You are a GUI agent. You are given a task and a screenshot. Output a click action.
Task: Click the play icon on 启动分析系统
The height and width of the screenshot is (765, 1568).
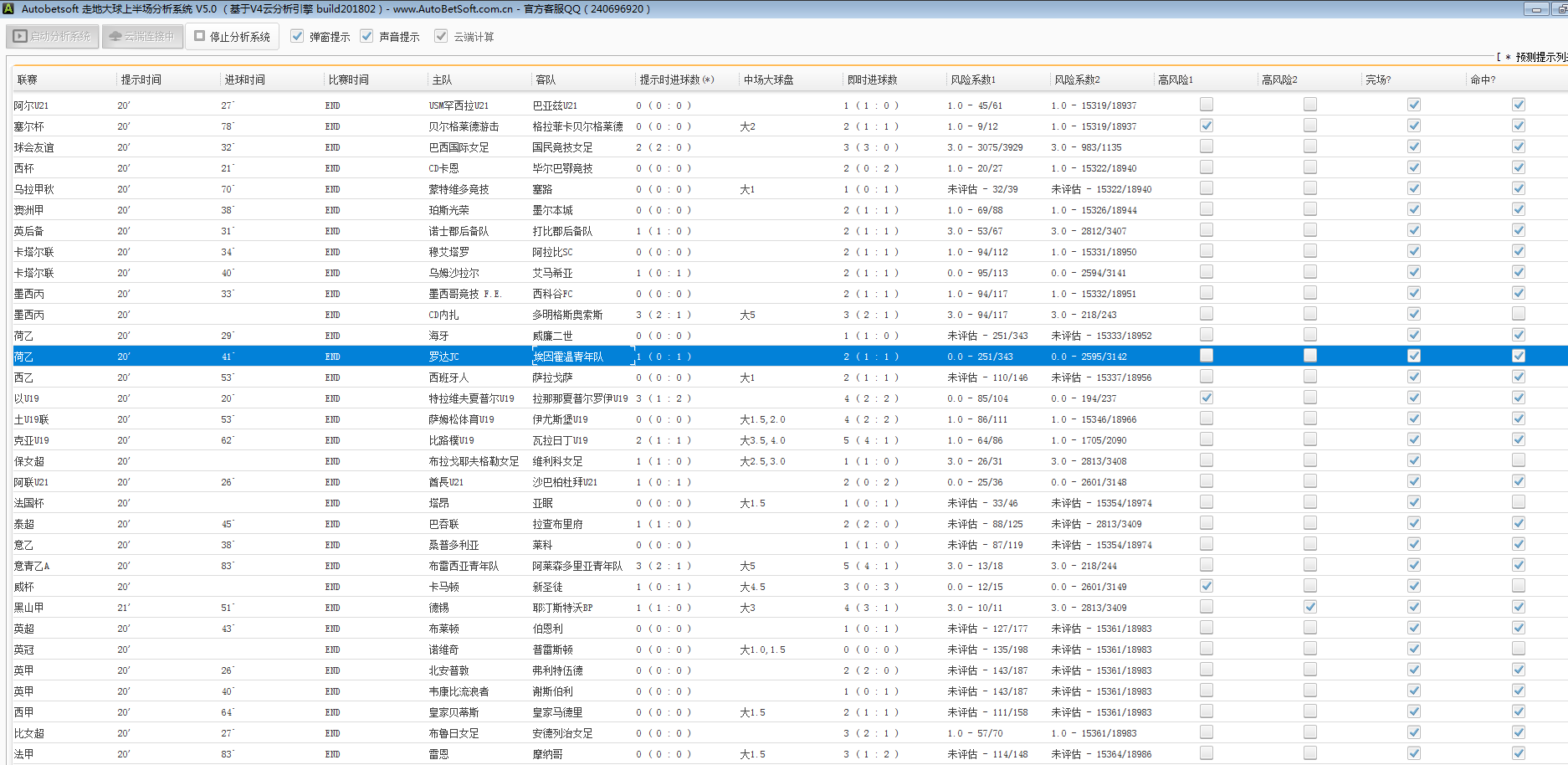point(20,36)
